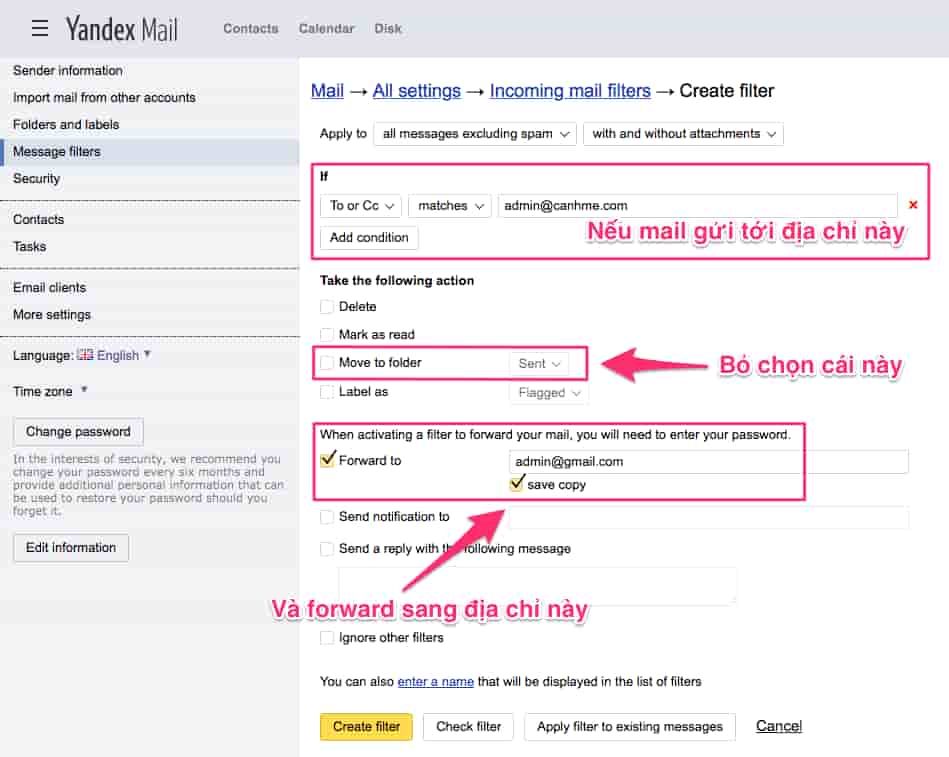Screen dimensions: 949x757
Task: Click the Send notification to address field
Action: point(709,517)
